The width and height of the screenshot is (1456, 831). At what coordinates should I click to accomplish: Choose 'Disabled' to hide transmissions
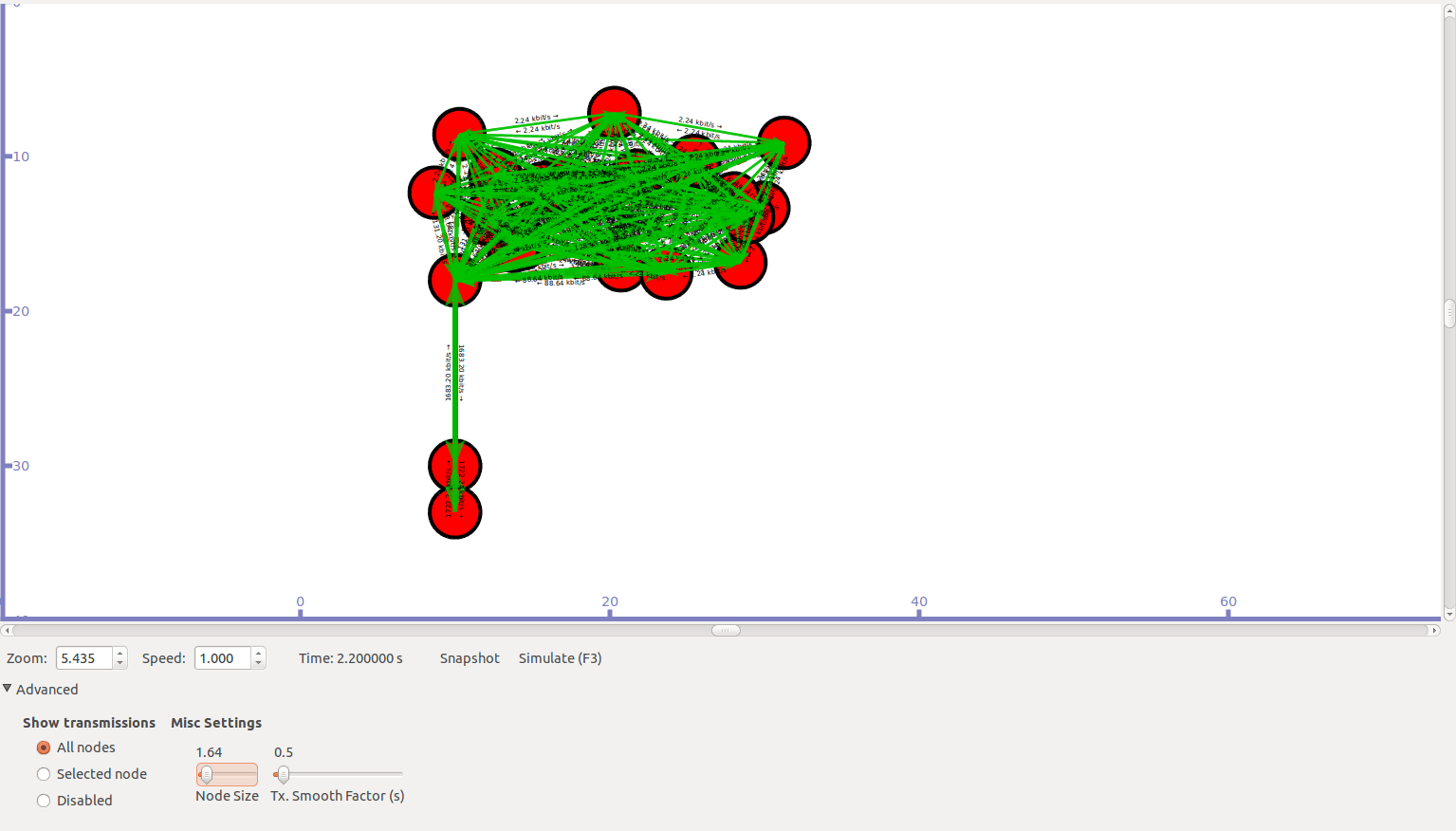(43, 800)
